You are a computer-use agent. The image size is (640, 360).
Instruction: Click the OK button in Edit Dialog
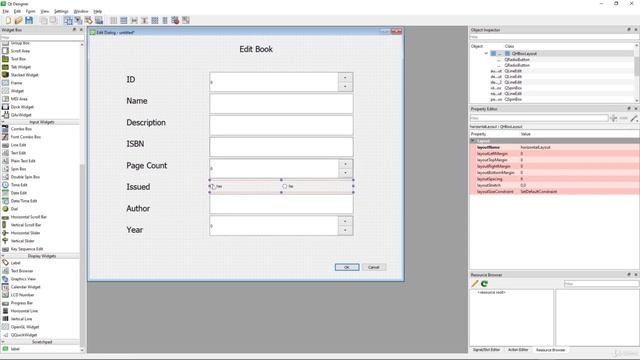click(x=347, y=267)
